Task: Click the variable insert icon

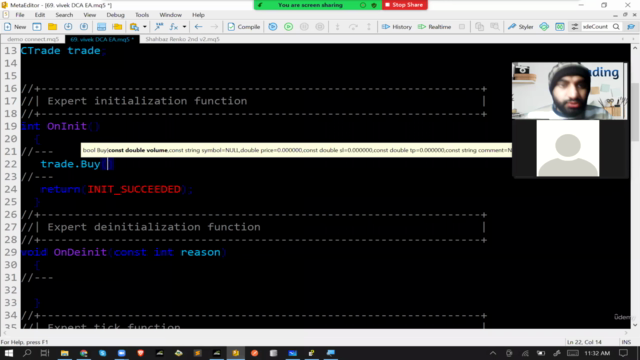Action: click(x=159, y=27)
